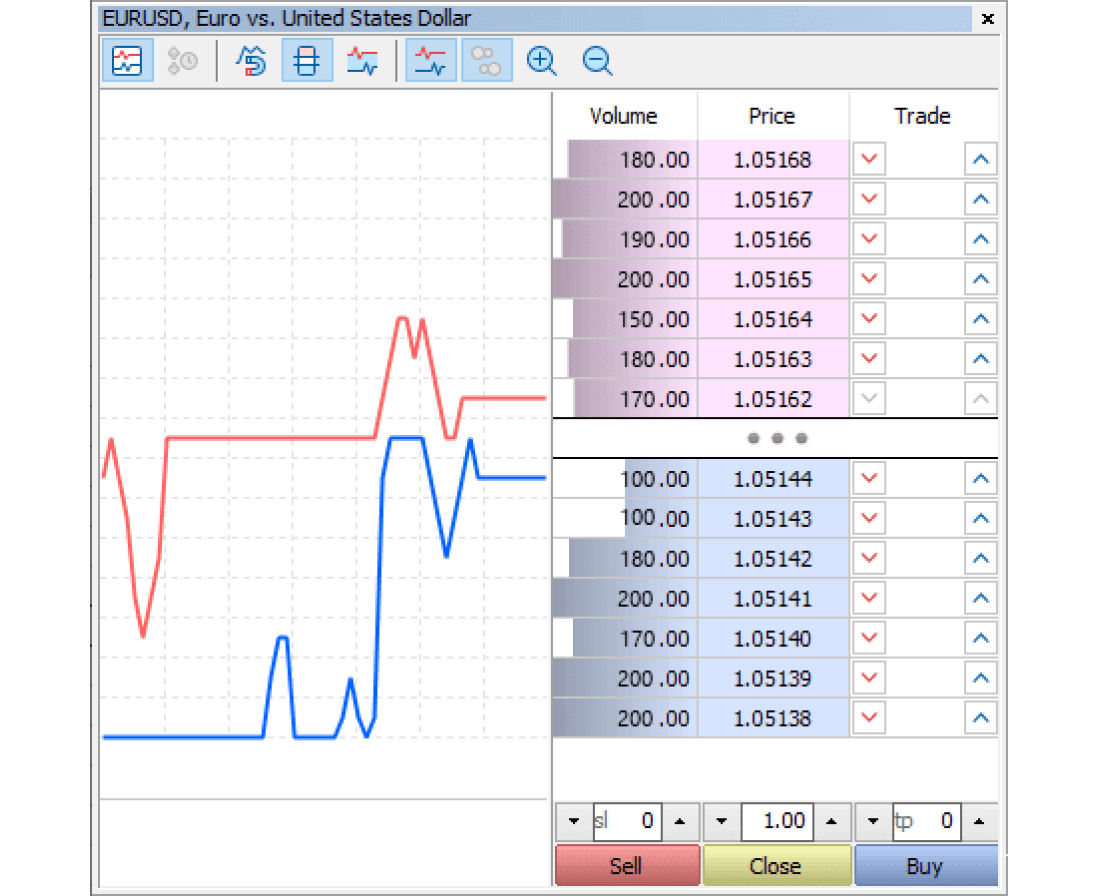Toggle the Depth of Market chart view icon

pyautogui.click(x=128, y=61)
